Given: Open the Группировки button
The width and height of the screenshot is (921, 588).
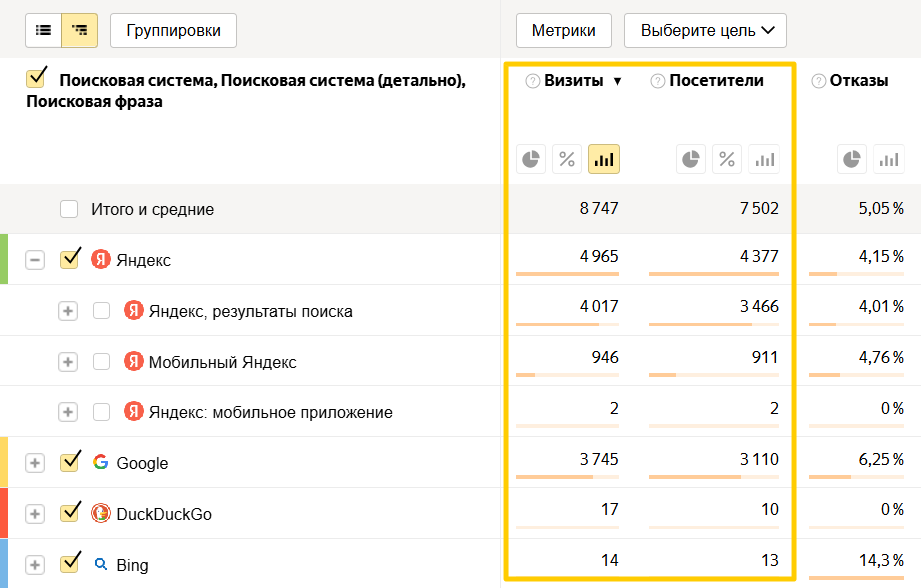Looking at the screenshot, I should pyautogui.click(x=173, y=30).
